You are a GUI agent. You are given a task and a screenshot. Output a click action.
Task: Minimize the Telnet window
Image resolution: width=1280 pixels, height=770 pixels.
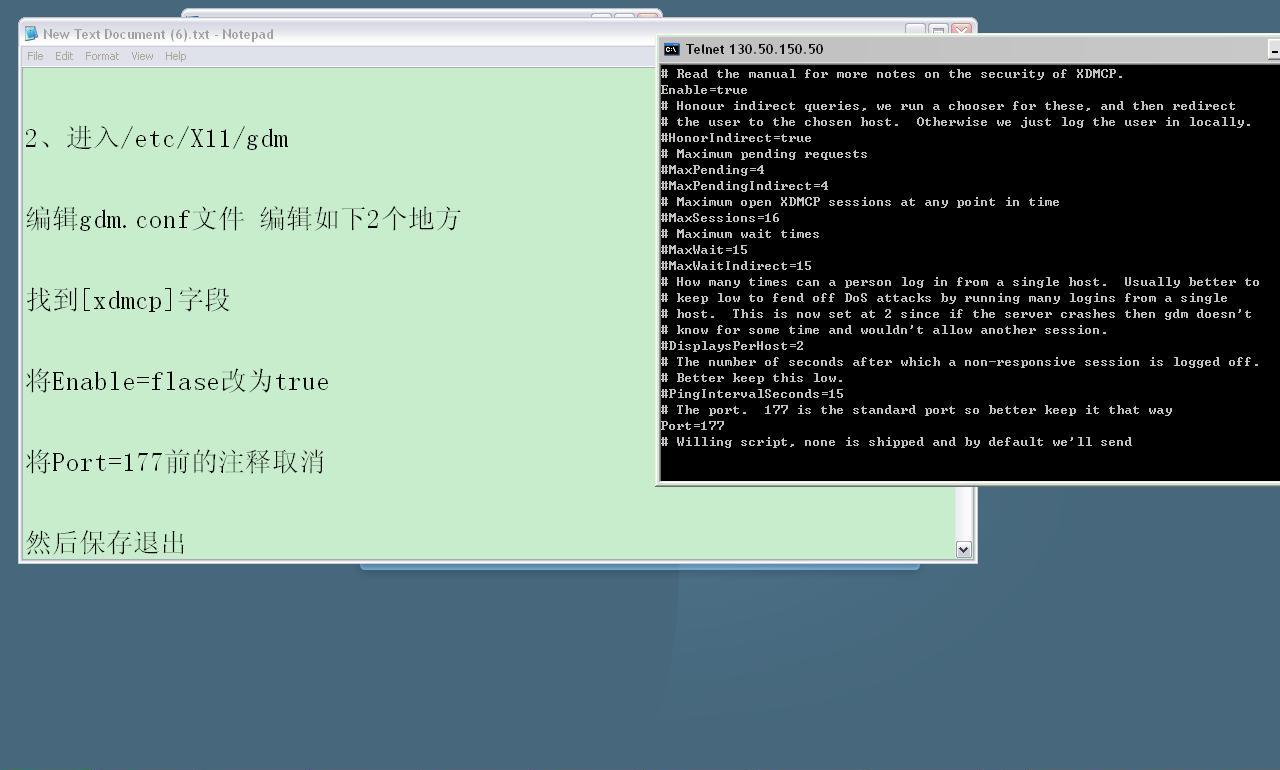point(1273,49)
